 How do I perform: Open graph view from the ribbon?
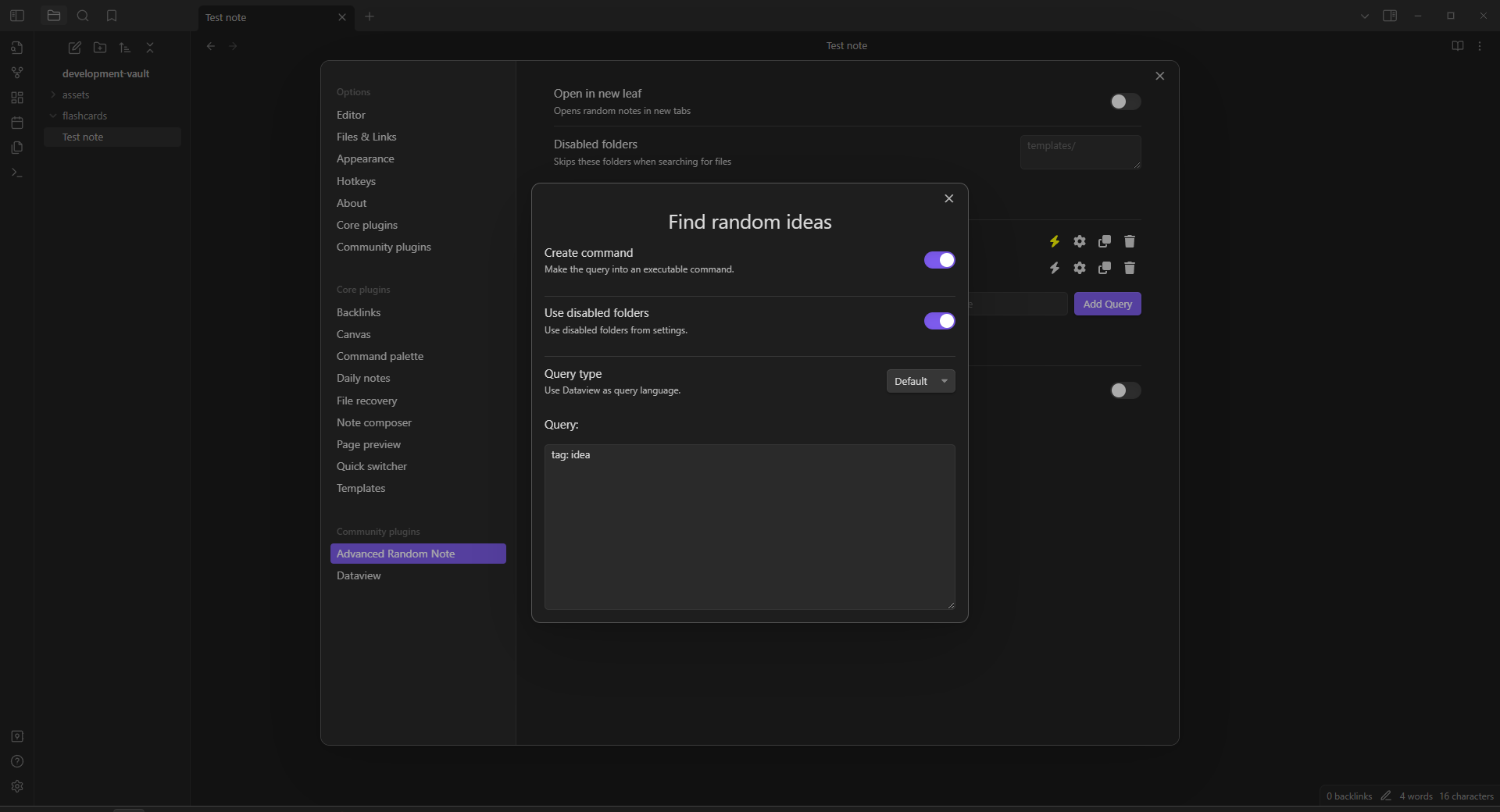pyautogui.click(x=17, y=73)
